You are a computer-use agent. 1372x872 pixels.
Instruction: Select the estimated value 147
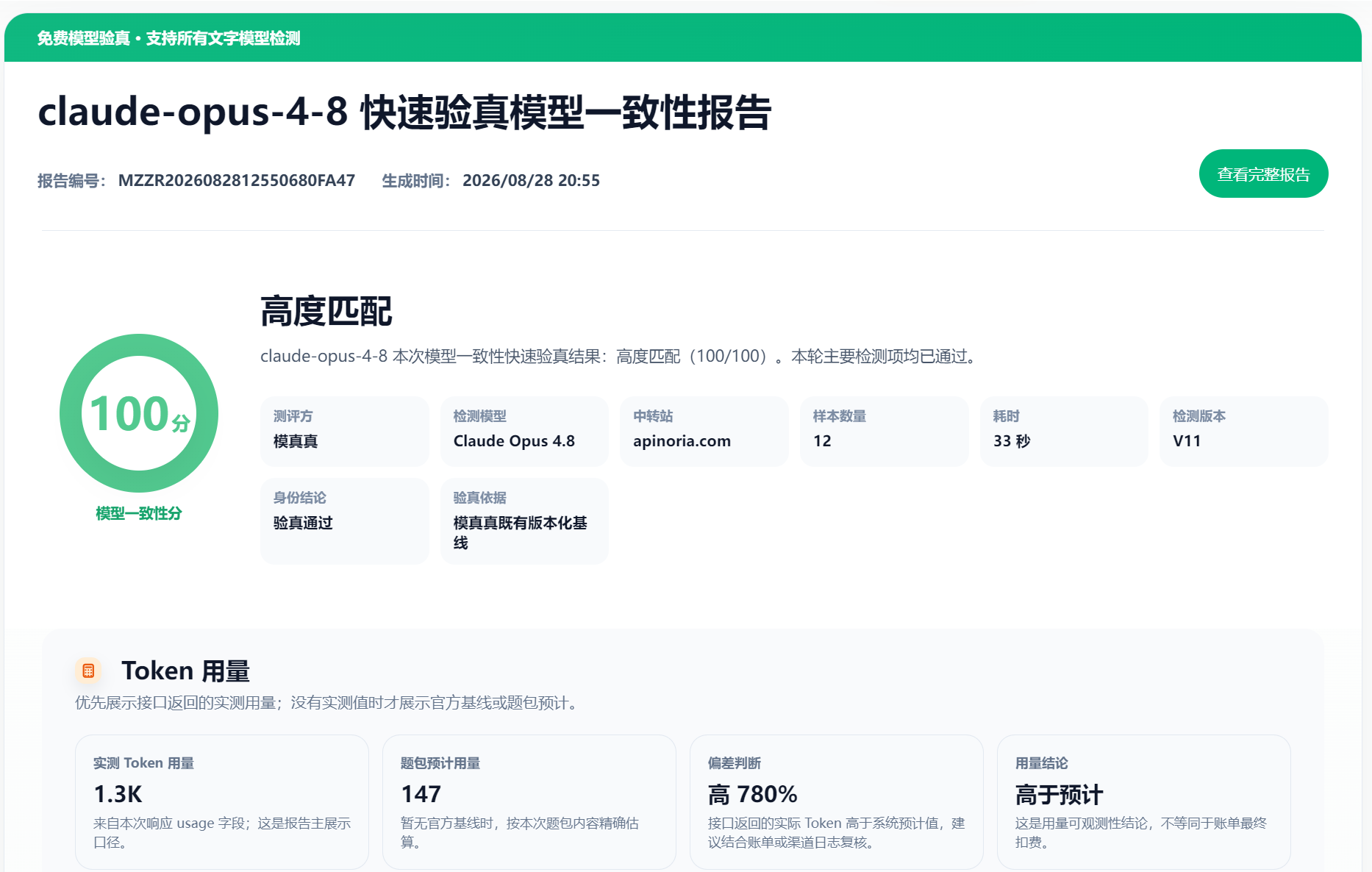point(421,794)
